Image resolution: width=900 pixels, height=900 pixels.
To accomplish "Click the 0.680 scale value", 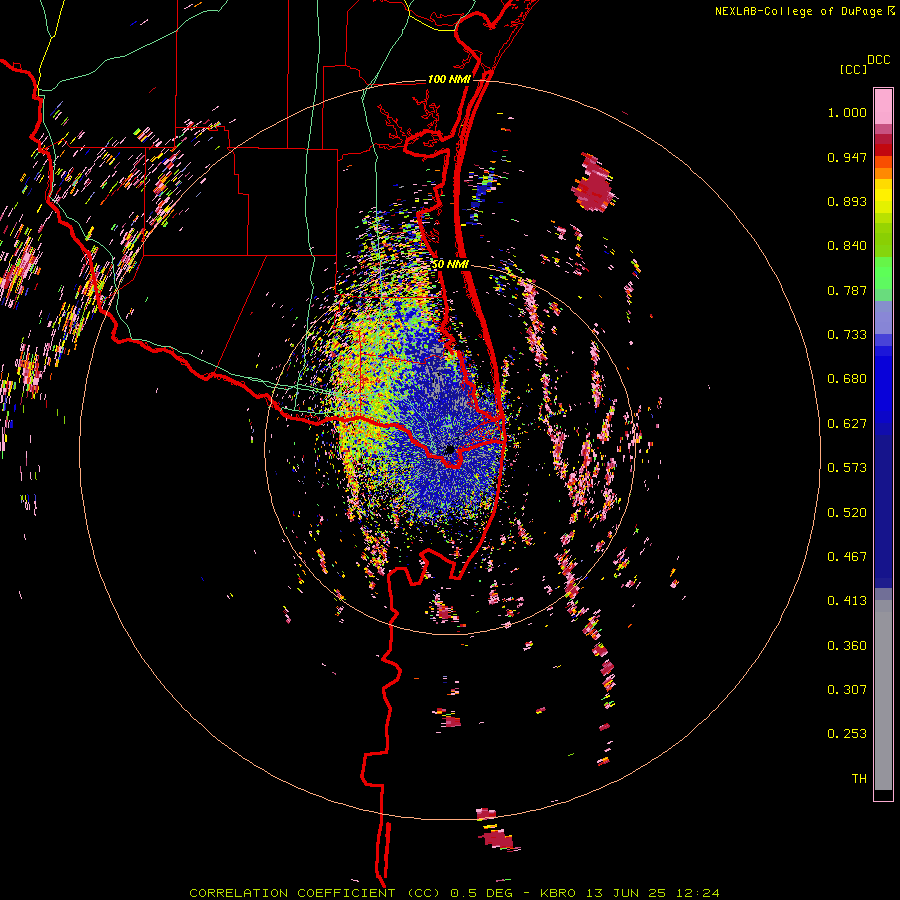I will tap(847, 379).
